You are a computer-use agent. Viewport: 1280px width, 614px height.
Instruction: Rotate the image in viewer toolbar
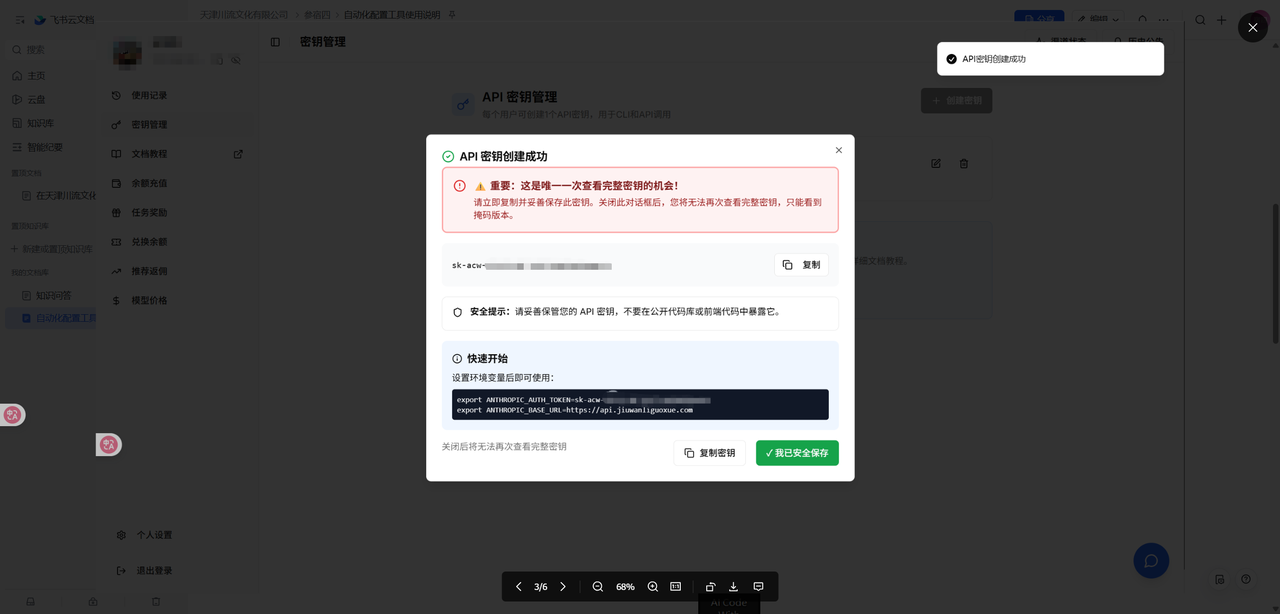pos(710,587)
